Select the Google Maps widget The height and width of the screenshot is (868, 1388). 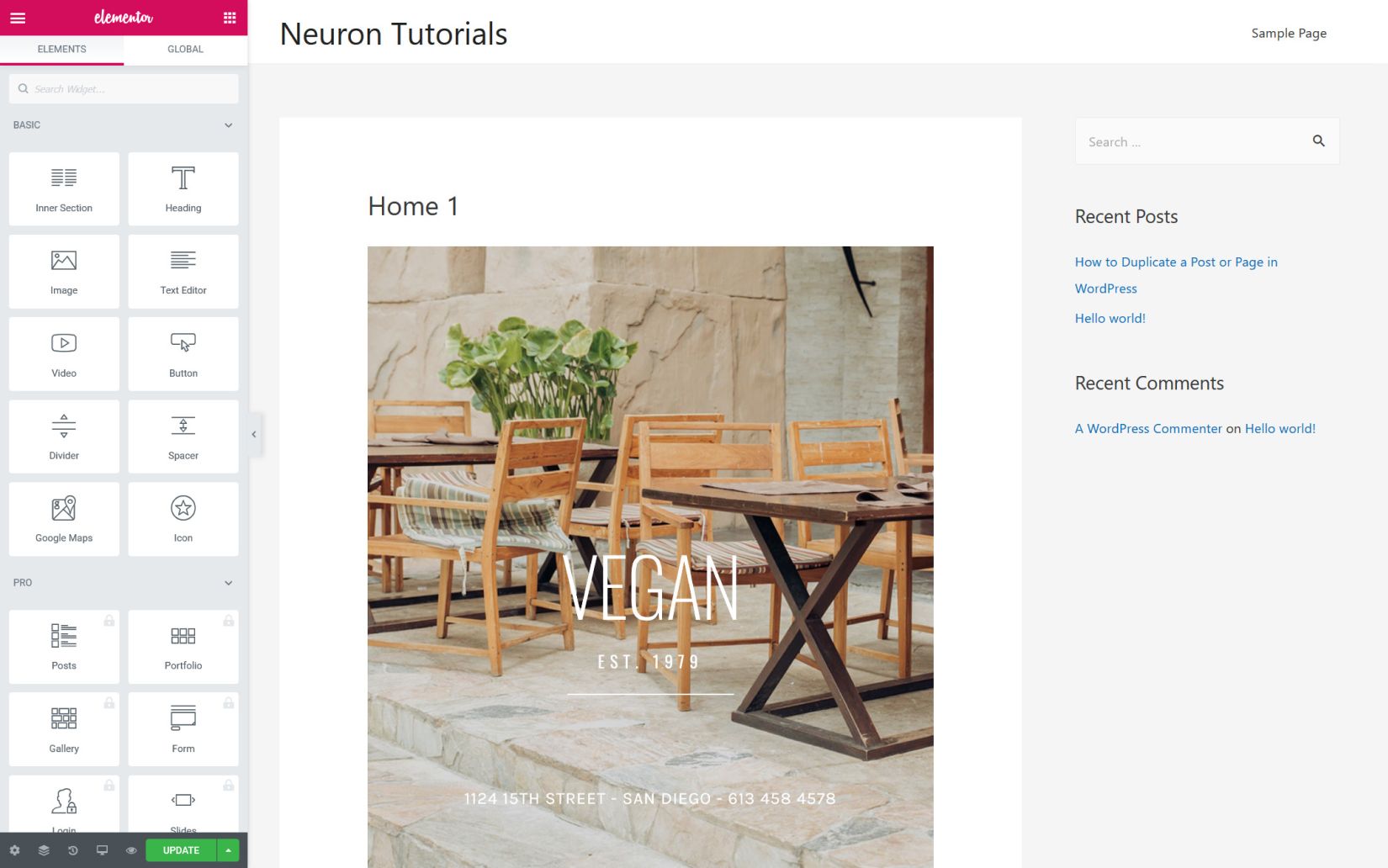pos(63,519)
